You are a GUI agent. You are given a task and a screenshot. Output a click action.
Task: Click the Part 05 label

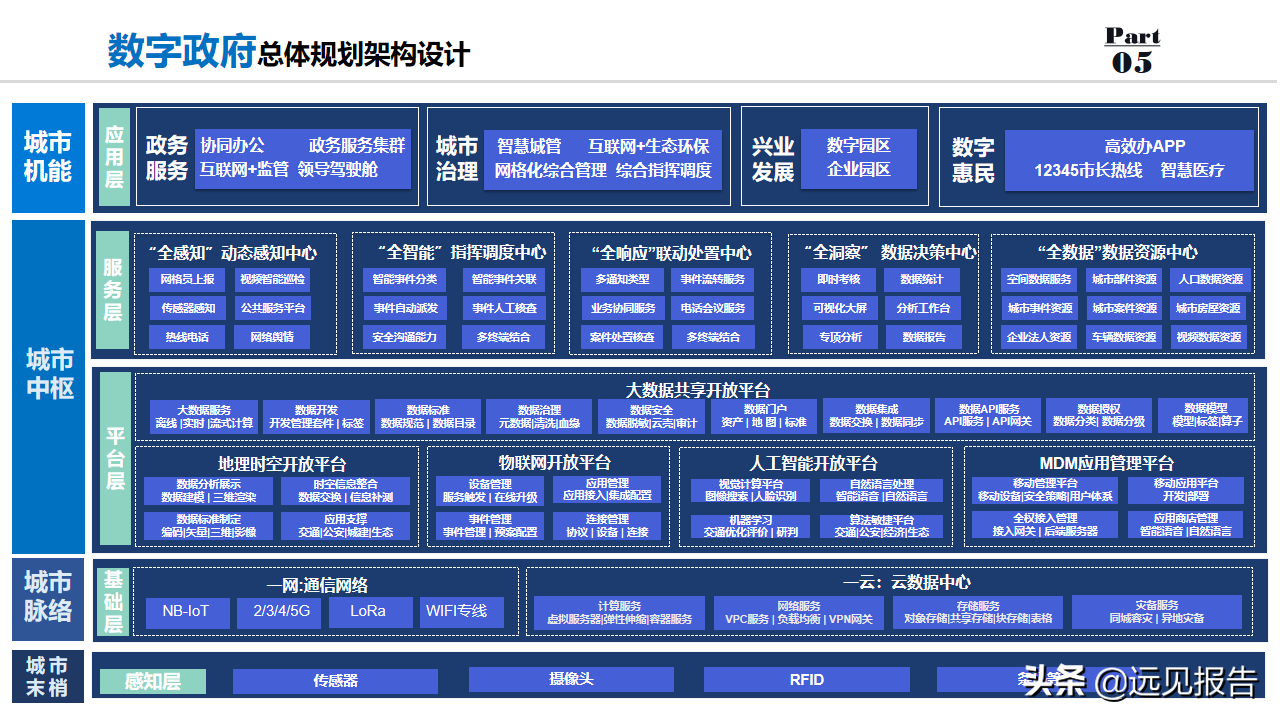(1132, 50)
